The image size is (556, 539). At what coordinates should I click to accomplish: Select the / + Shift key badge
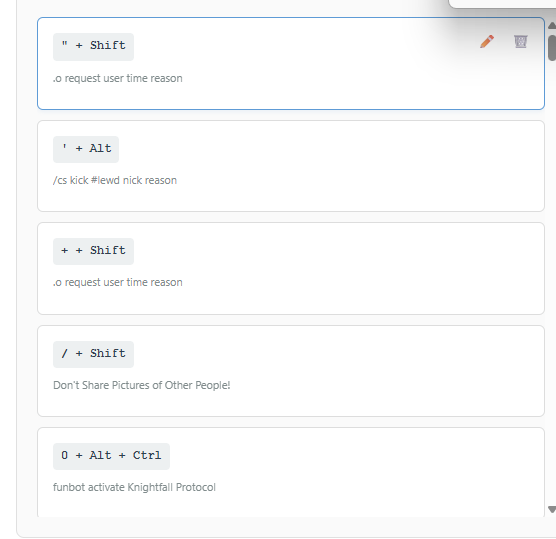(93, 354)
